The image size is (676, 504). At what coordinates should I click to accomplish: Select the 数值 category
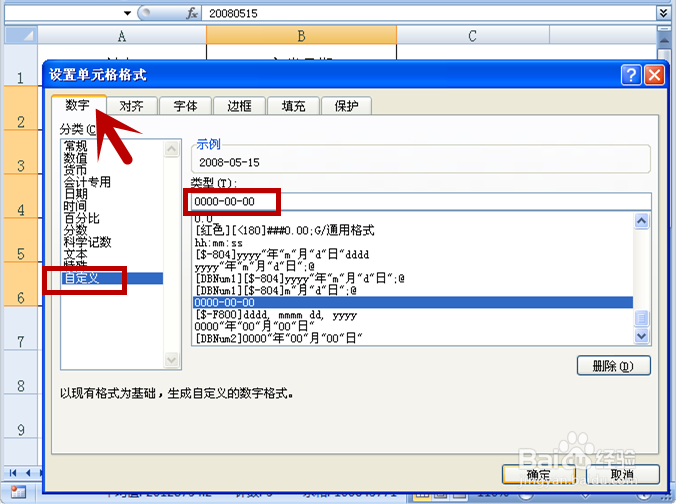click(x=75, y=158)
